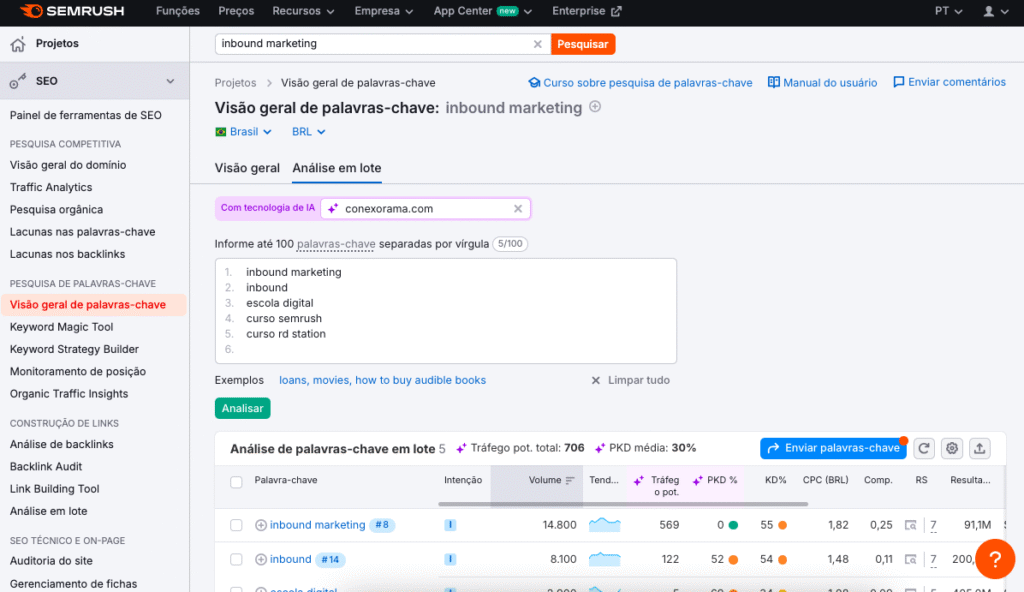
Task: Export the batch analysis table
Action: click(x=980, y=448)
